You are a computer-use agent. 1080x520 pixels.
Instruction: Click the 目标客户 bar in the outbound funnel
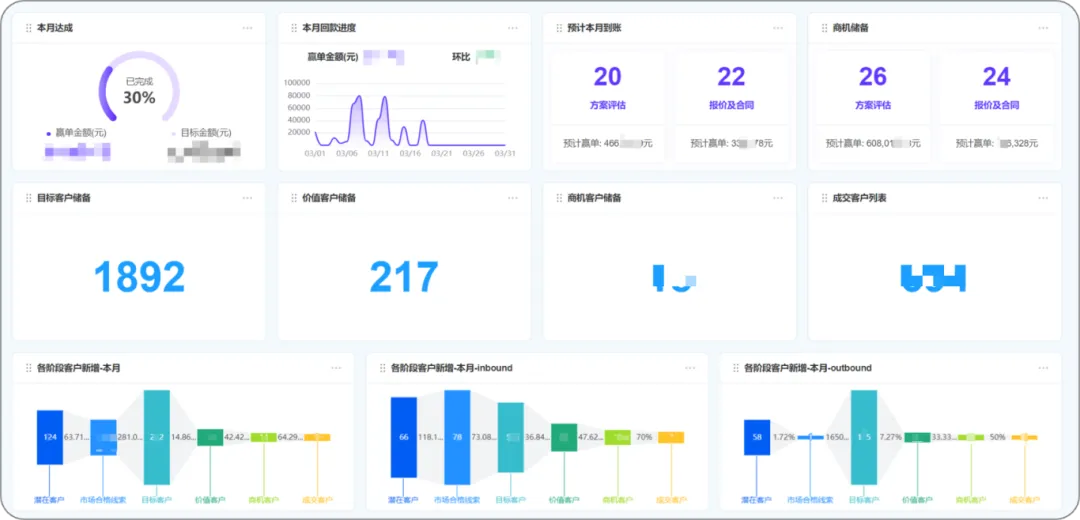(x=863, y=437)
